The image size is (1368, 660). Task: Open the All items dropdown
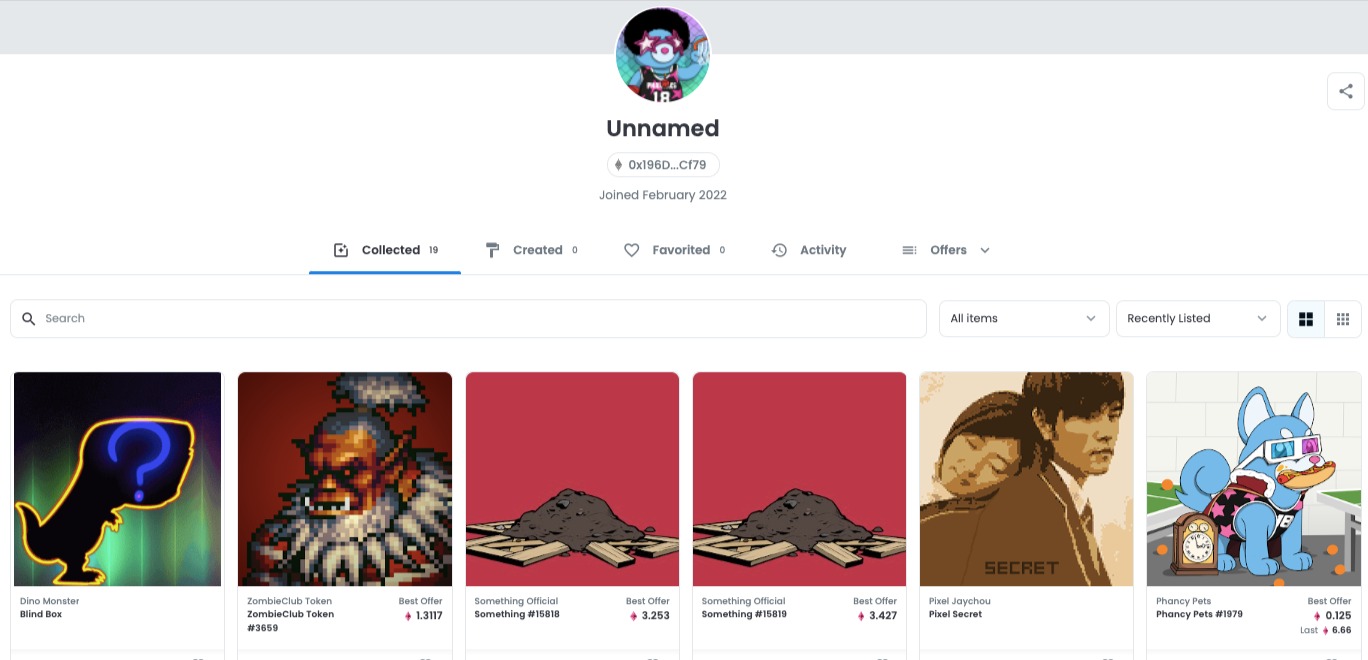(1024, 319)
